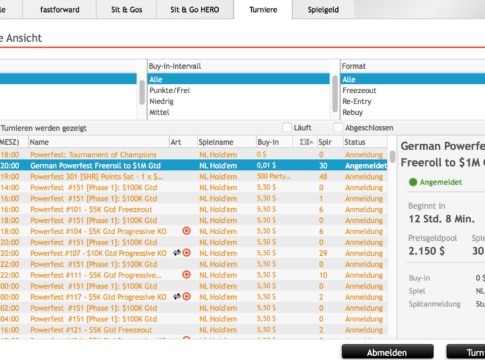Click the knockout target icon in Powerfest #107 row

(187, 253)
